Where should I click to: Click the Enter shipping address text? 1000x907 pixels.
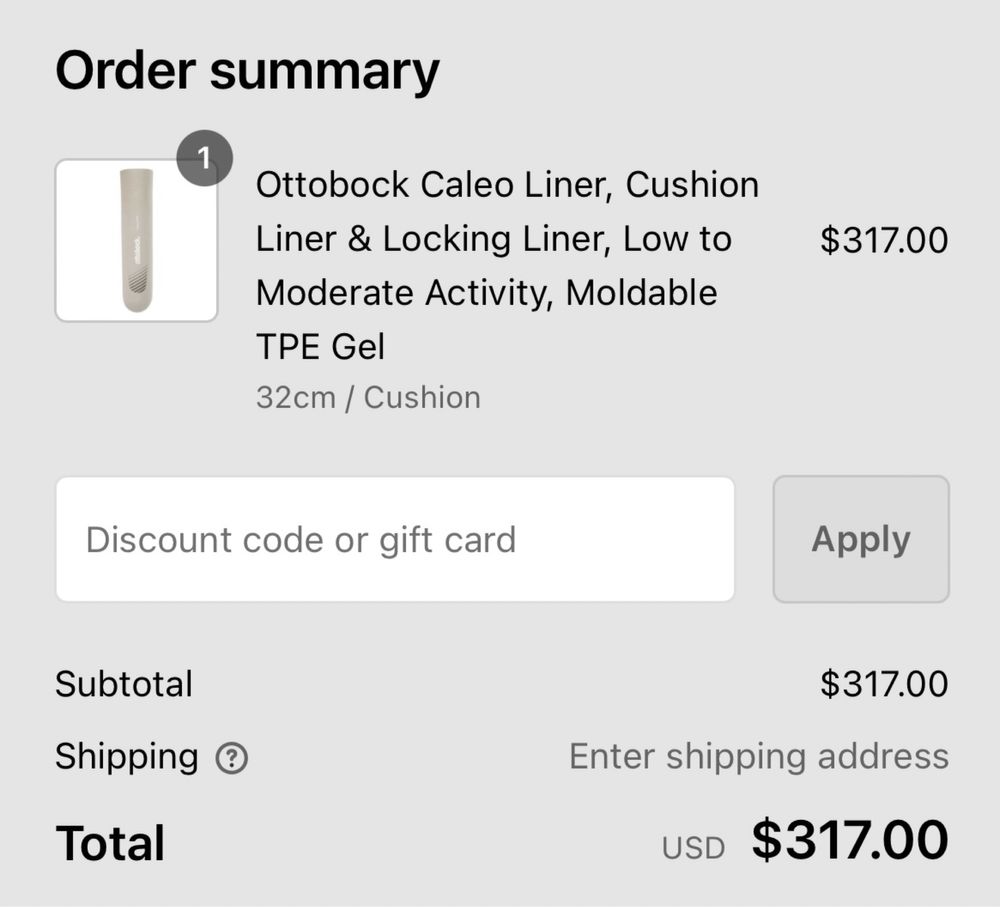[759, 756]
